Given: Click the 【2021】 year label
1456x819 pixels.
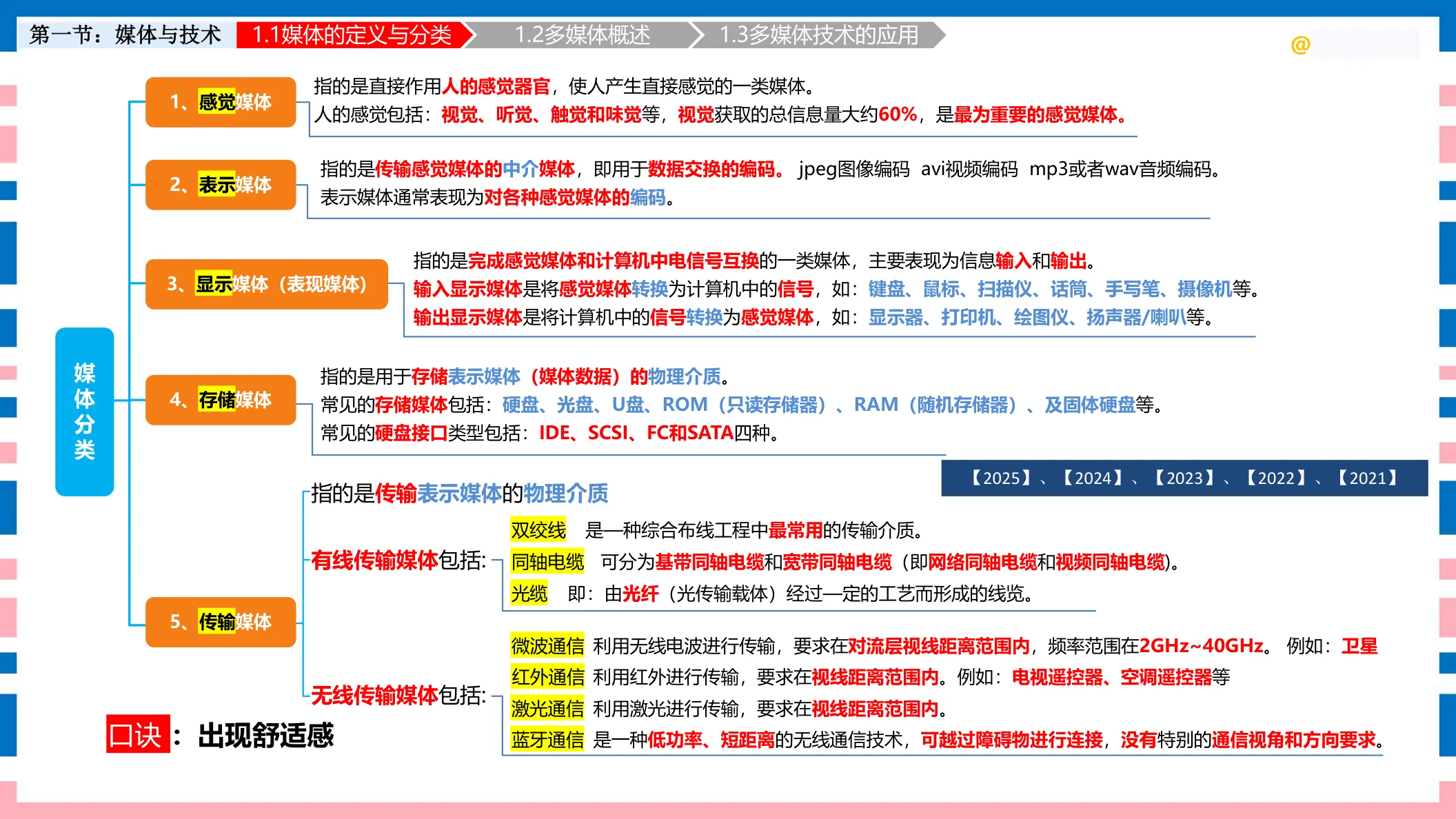Looking at the screenshot, I should coord(1368,478).
